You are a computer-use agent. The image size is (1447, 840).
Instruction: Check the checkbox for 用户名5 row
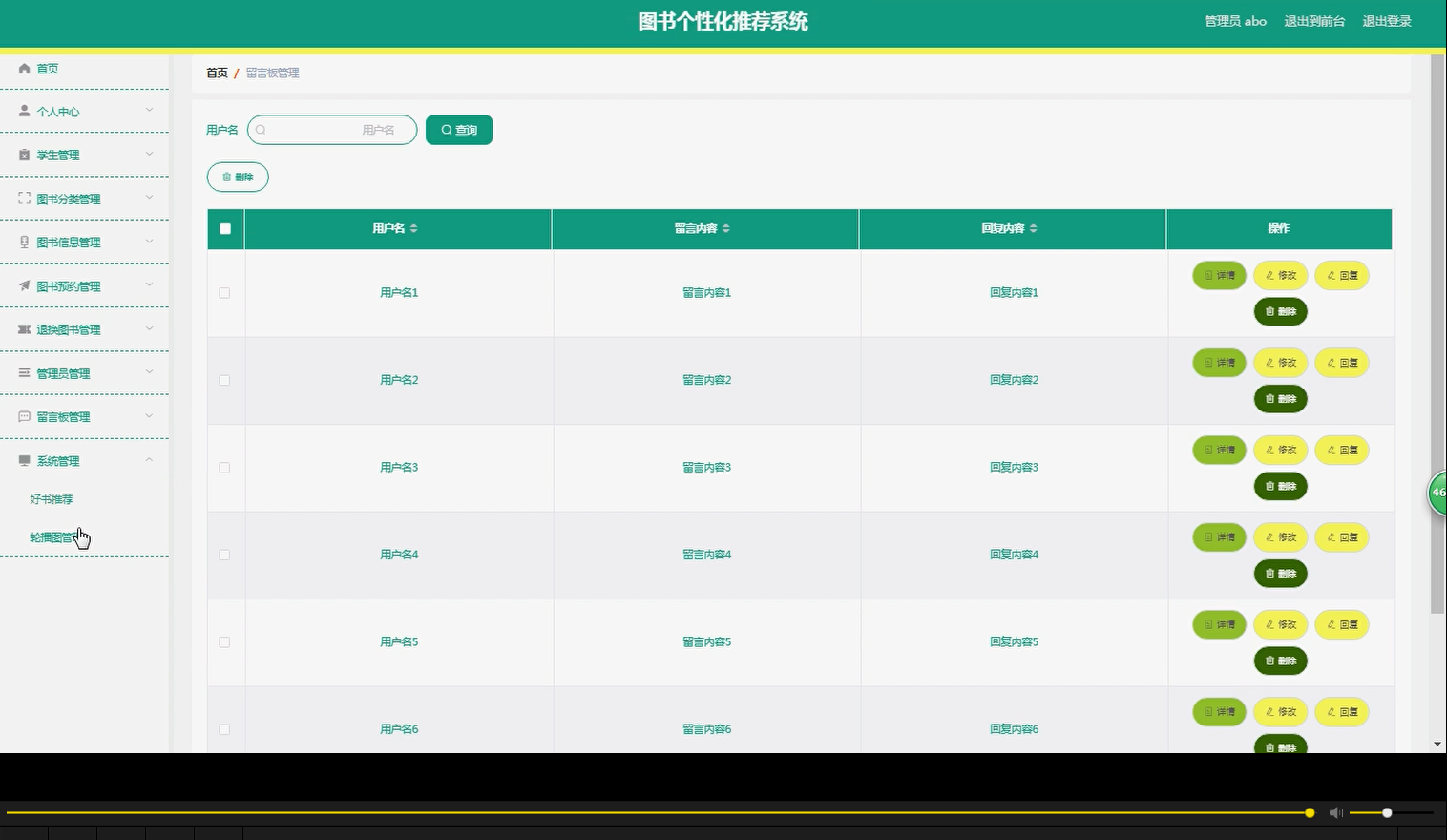point(224,642)
